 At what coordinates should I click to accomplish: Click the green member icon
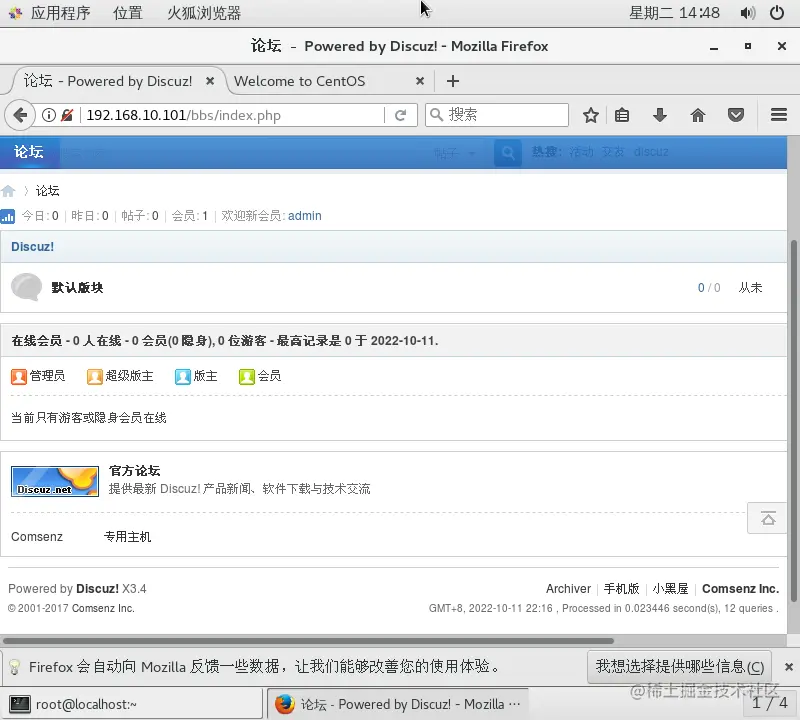pos(246,377)
